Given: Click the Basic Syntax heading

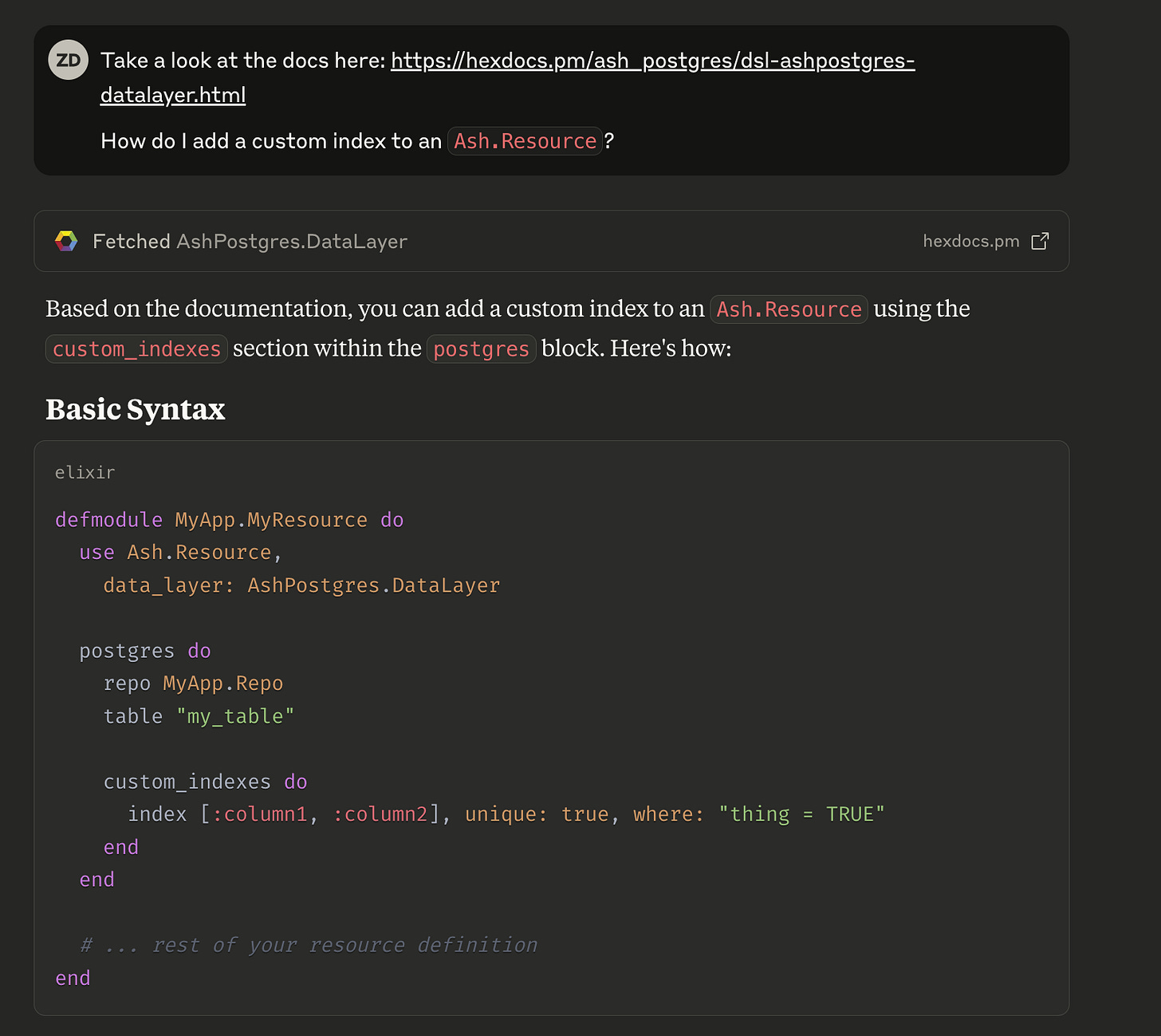Looking at the screenshot, I should [136, 409].
